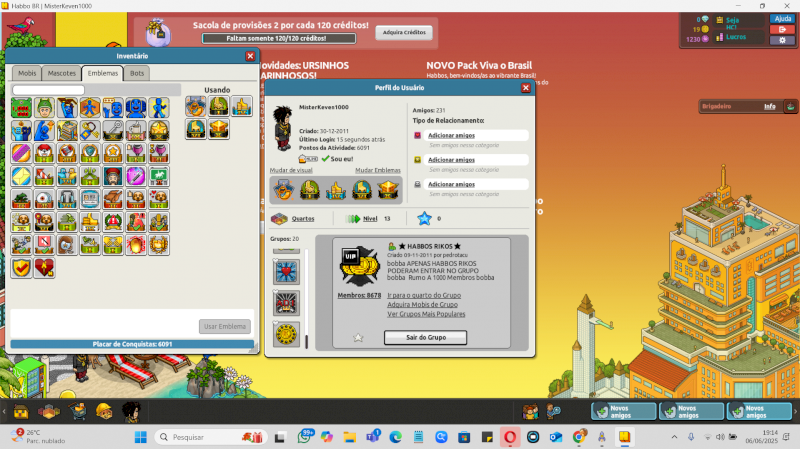
Task: Select the keys with blue tag badge
Action: tap(90, 131)
